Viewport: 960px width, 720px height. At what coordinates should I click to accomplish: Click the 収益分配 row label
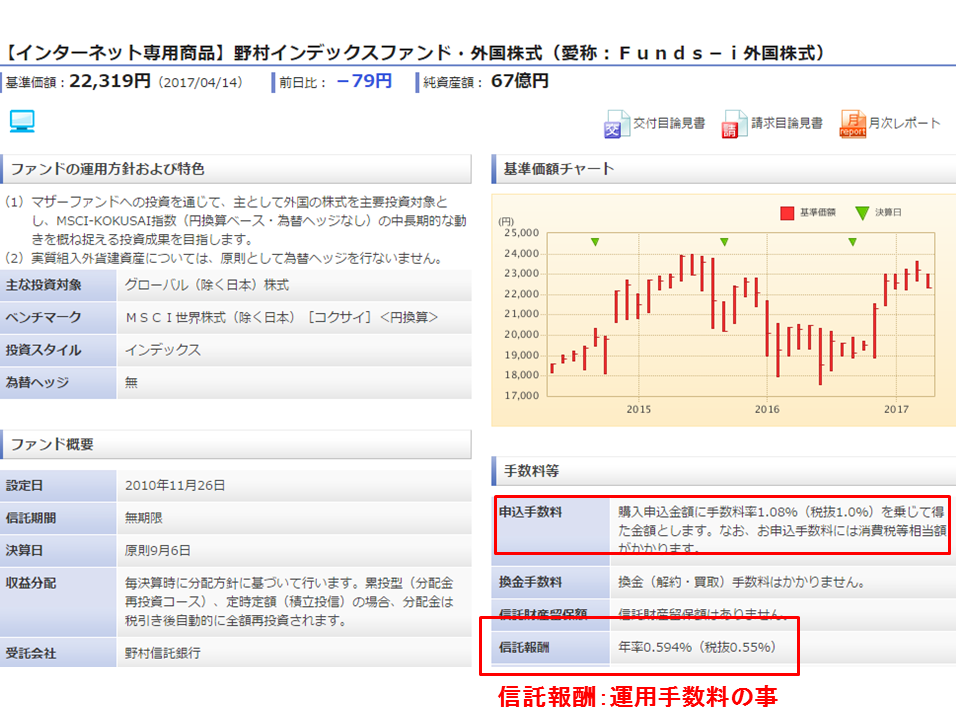(x=31, y=583)
